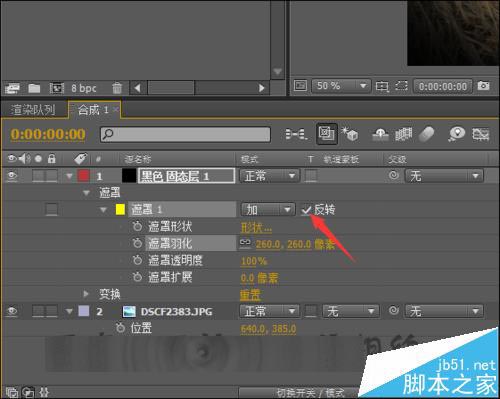This screenshot has width=500, height=399.
Task: Click stopwatch next to 位置
Action: click(x=120, y=328)
